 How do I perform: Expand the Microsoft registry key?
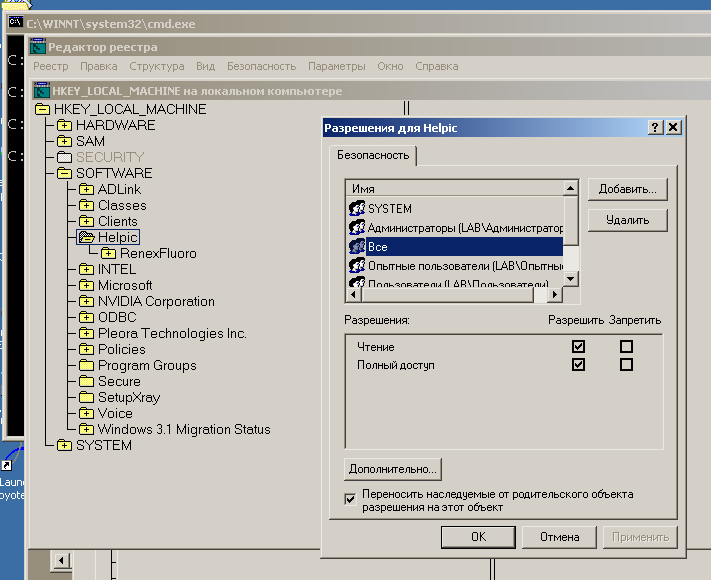pyautogui.click(x=86, y=285)
